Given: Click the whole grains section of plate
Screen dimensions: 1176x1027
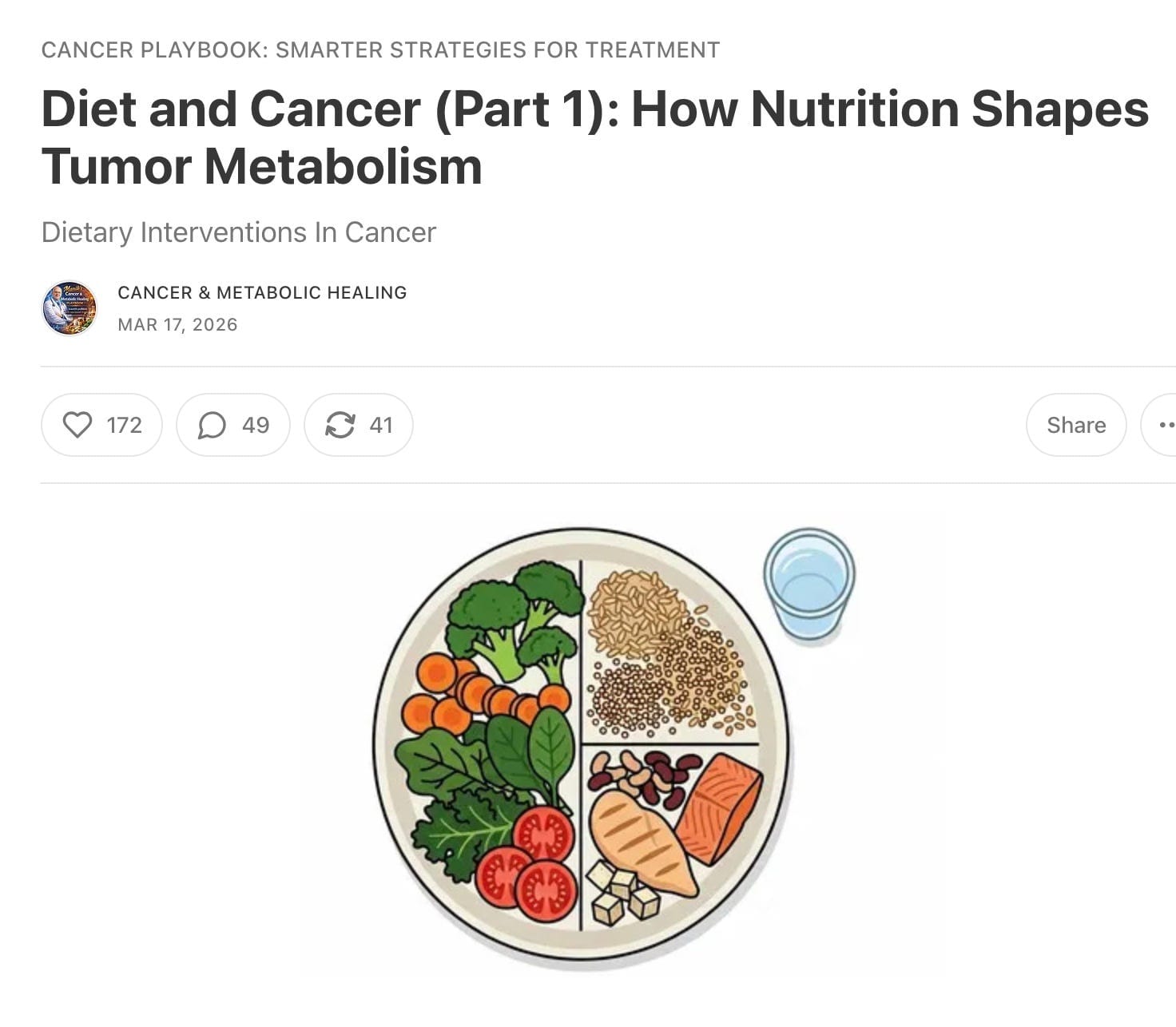Looking at the screenshot, I should click(668, 652).
